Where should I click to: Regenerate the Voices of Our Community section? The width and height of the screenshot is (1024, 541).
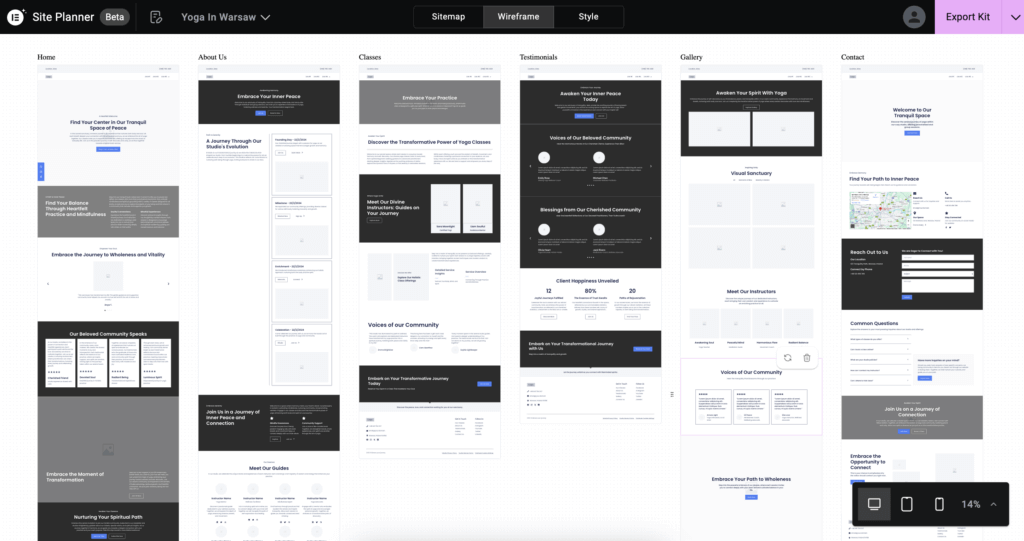(x=788, y=358)
